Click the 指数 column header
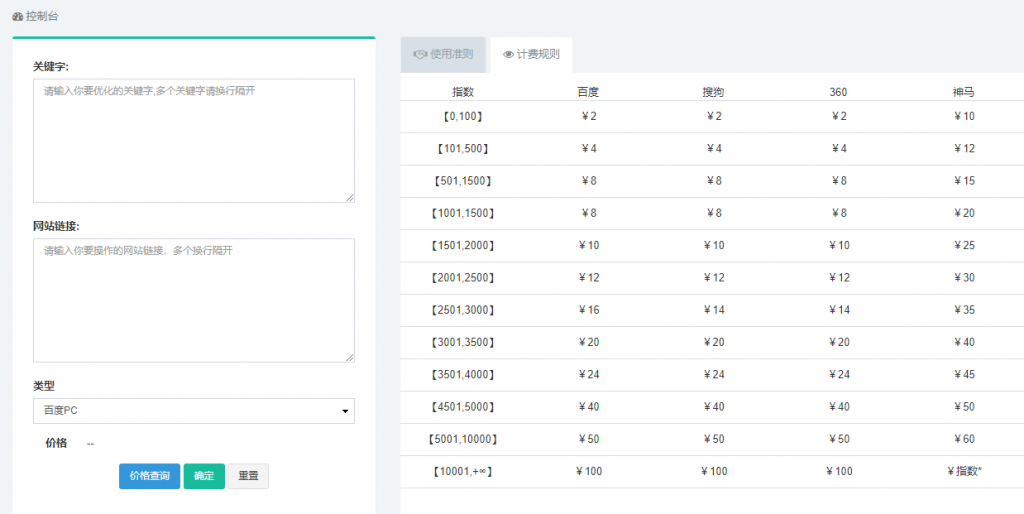1024x514 pixels. tap(463, 92)
